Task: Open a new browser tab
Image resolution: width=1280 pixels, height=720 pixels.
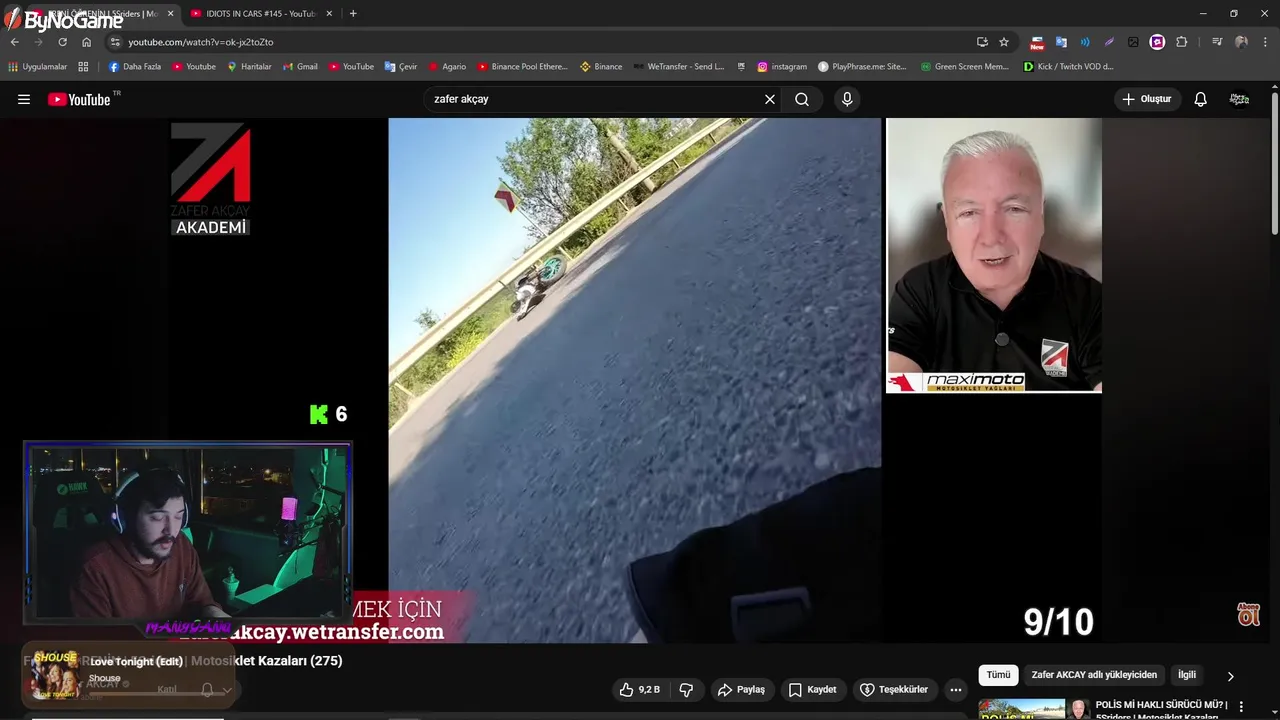Action: point(353,13)
